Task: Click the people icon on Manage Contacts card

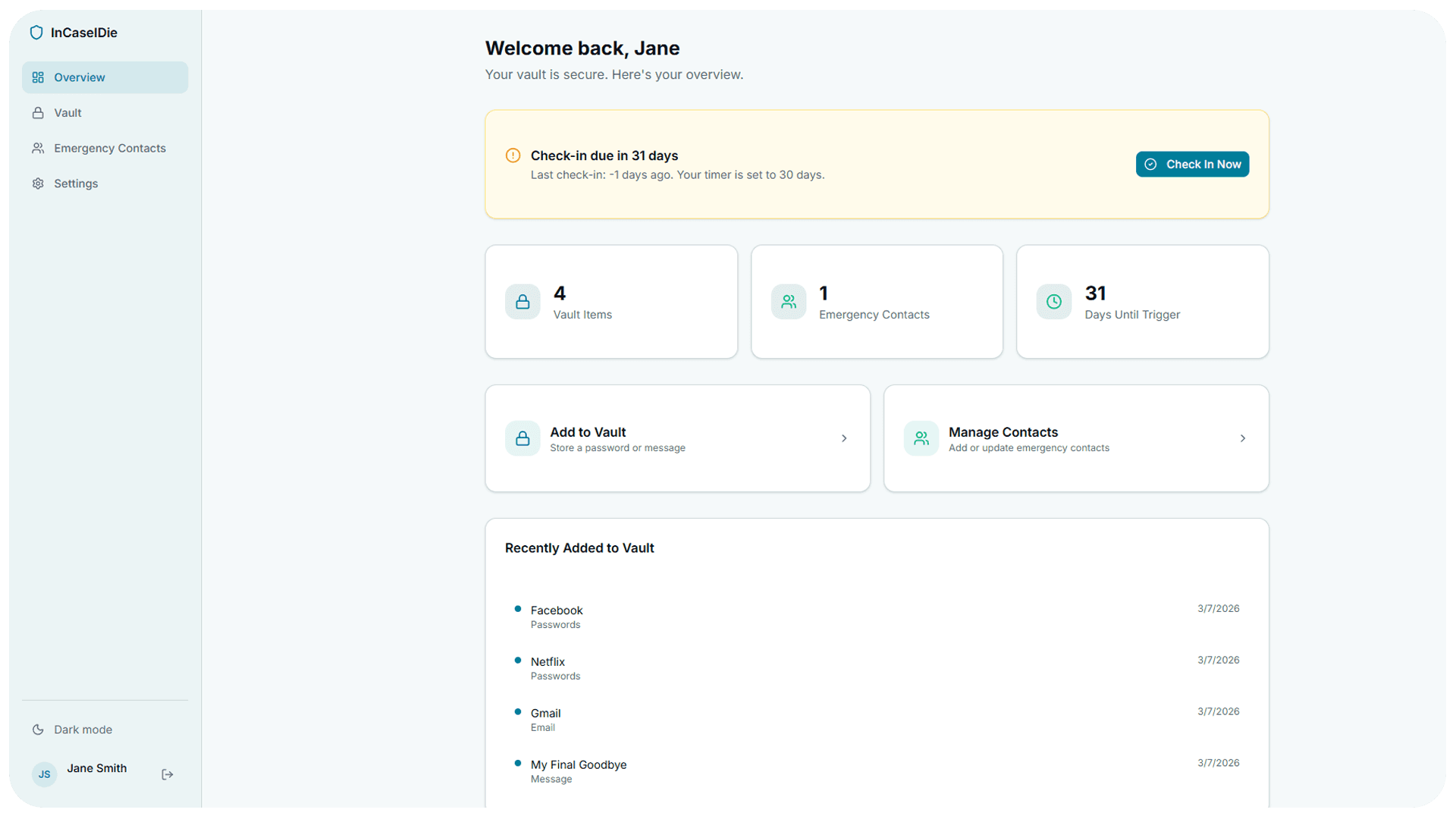Action: [921, 438]
